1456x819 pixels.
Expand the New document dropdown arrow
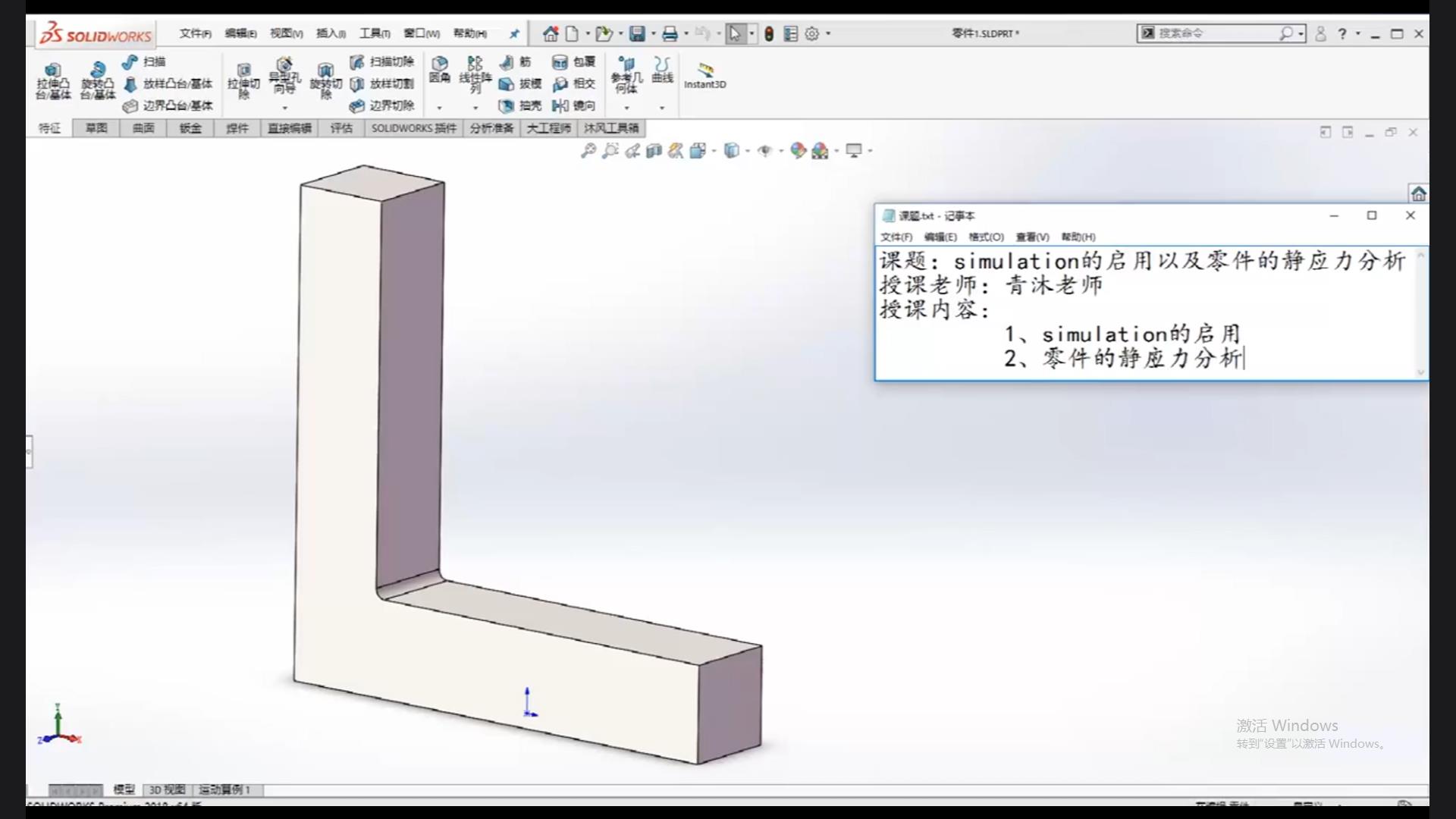click(x=588, y=33)
